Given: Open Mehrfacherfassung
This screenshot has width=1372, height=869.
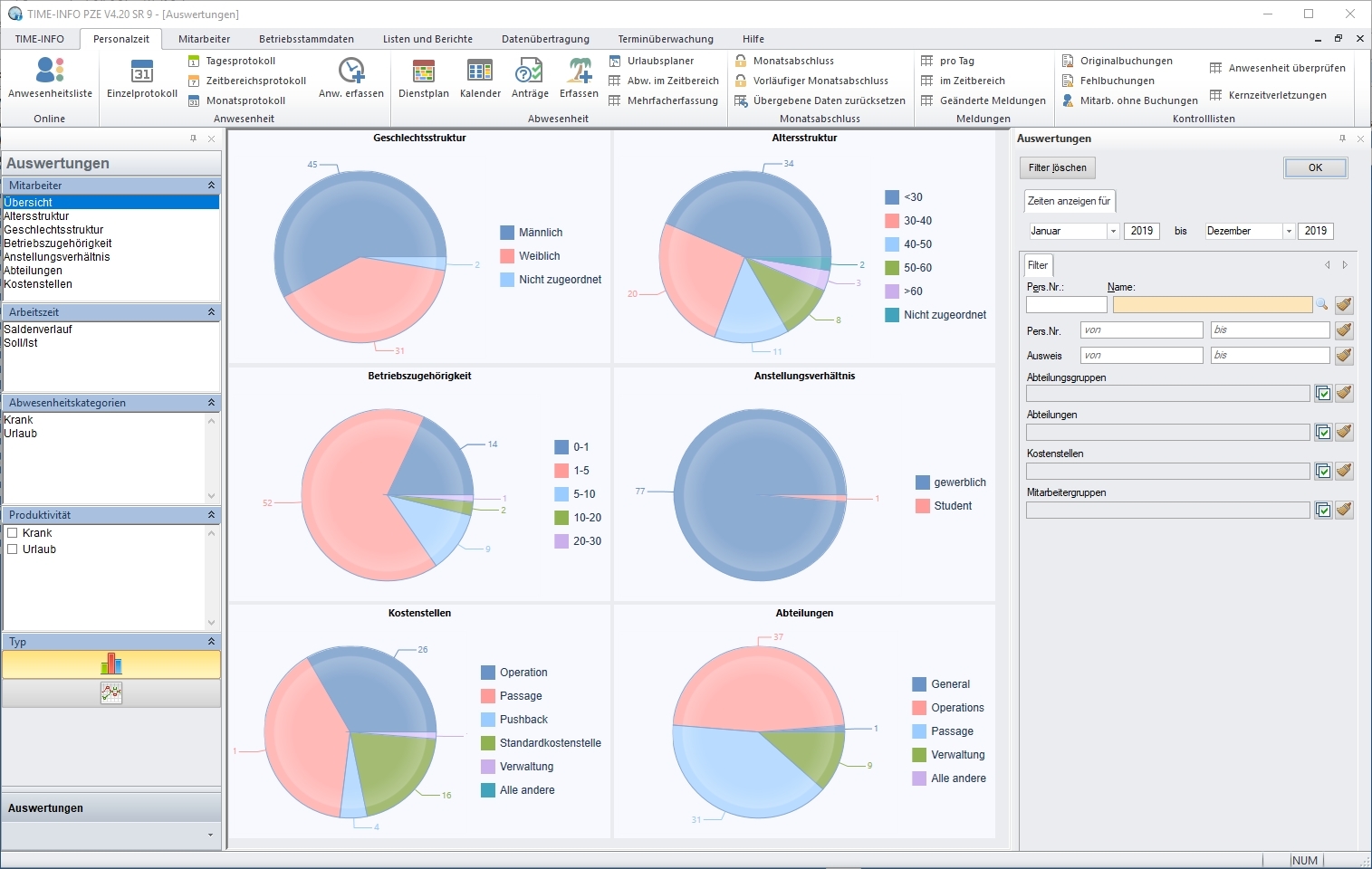Looking at the screenshot, I should click(663, 100).
